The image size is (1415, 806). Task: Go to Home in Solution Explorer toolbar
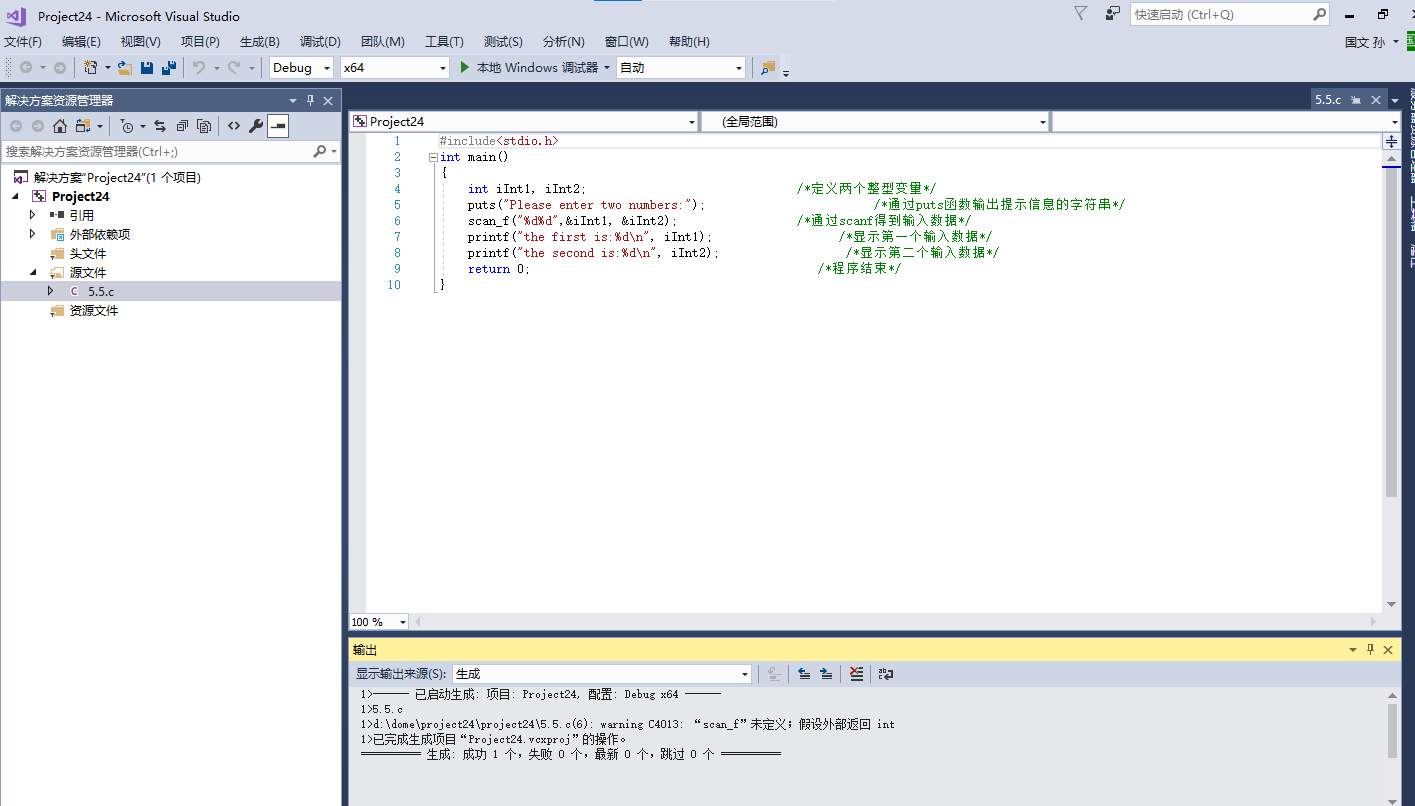coord(60,126)
